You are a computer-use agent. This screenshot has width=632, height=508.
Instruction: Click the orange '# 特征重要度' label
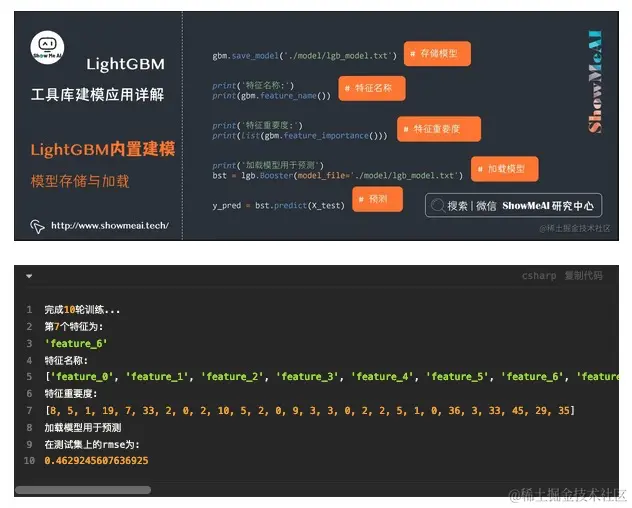pos(439,129)
